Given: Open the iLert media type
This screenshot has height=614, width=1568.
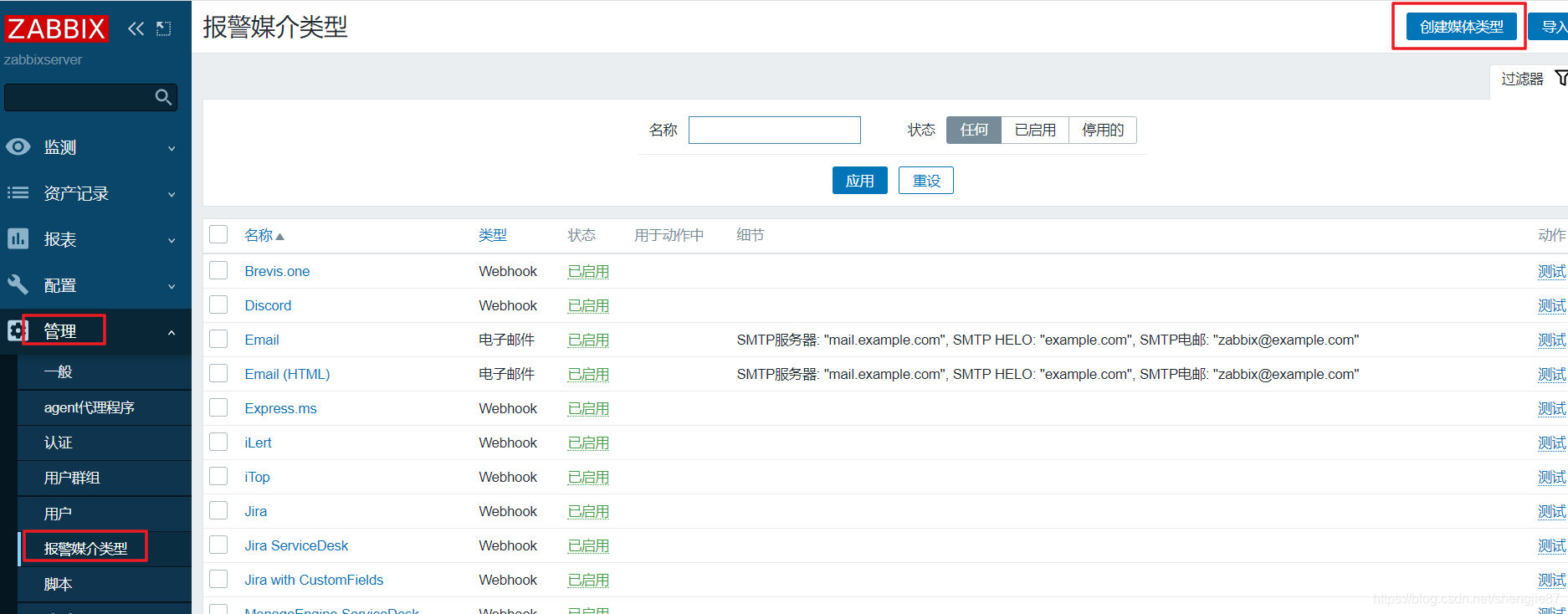Looking at the screenshot, I should coord(258,443).
